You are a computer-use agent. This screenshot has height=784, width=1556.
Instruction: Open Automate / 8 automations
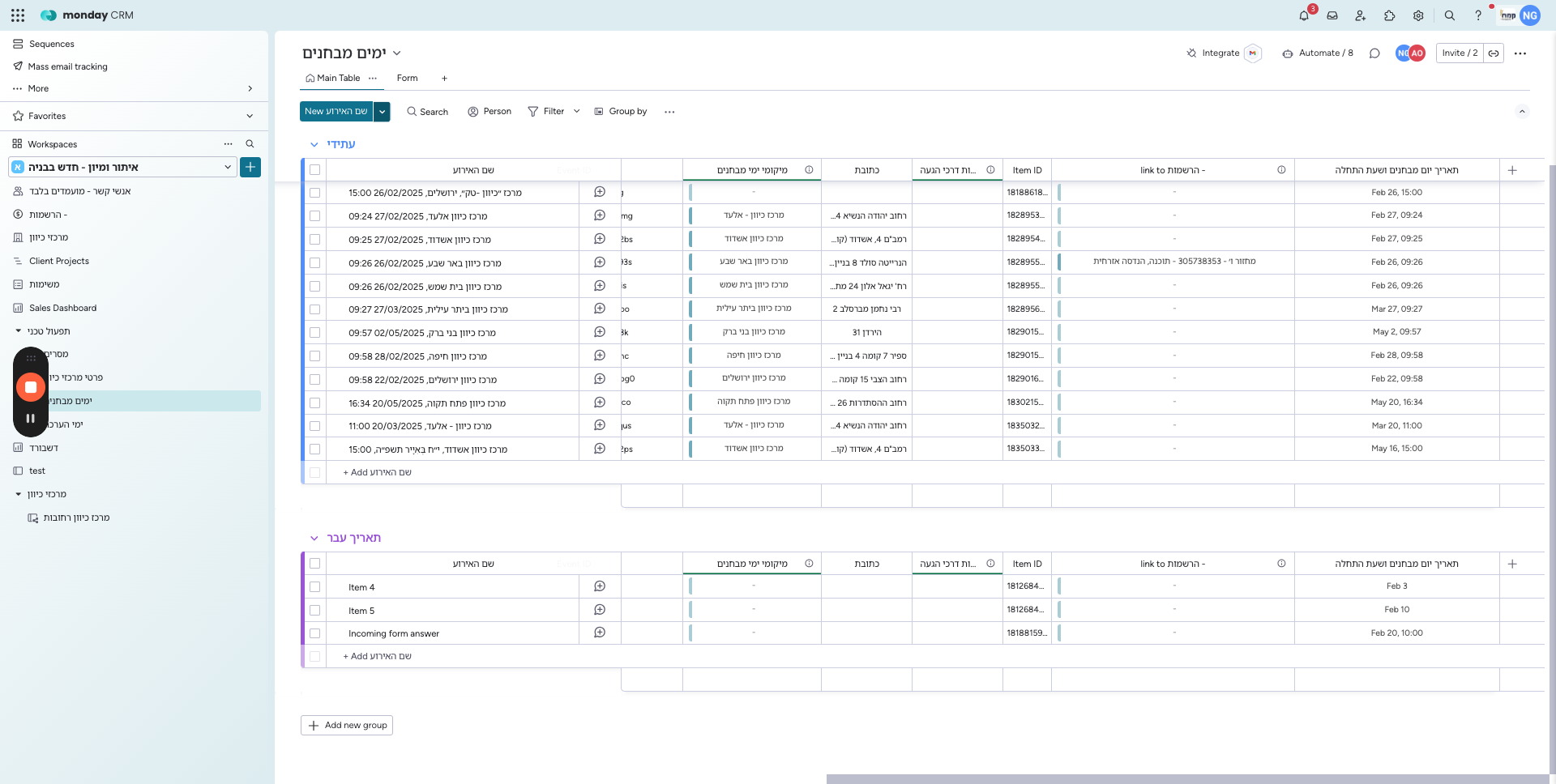click(x=1318, y=53)
